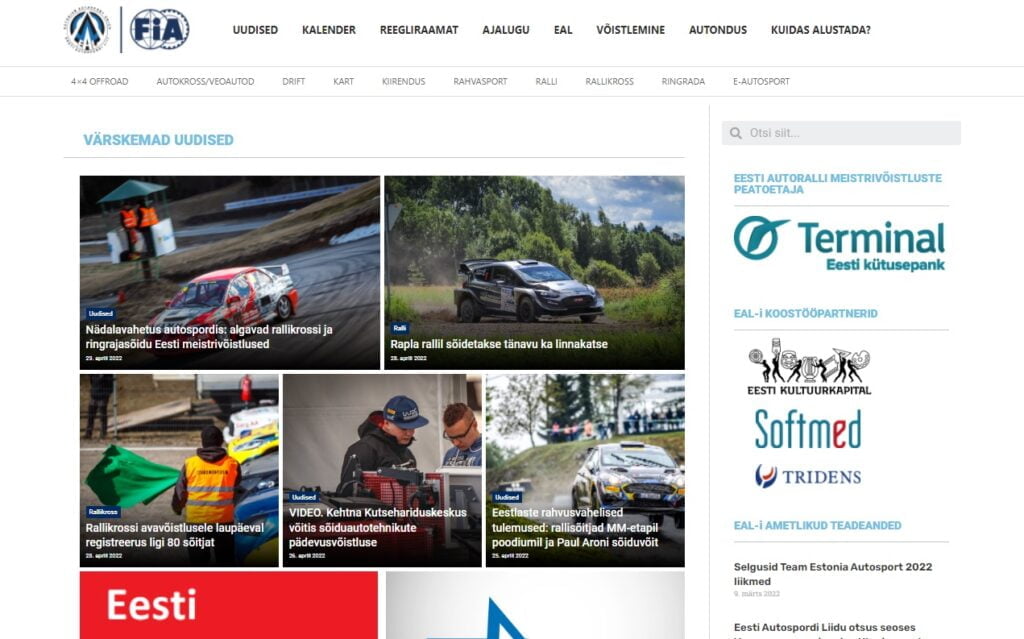Open the Softmed partner logo
Viewport: 1024px width, 639px height.
[807, 429]
